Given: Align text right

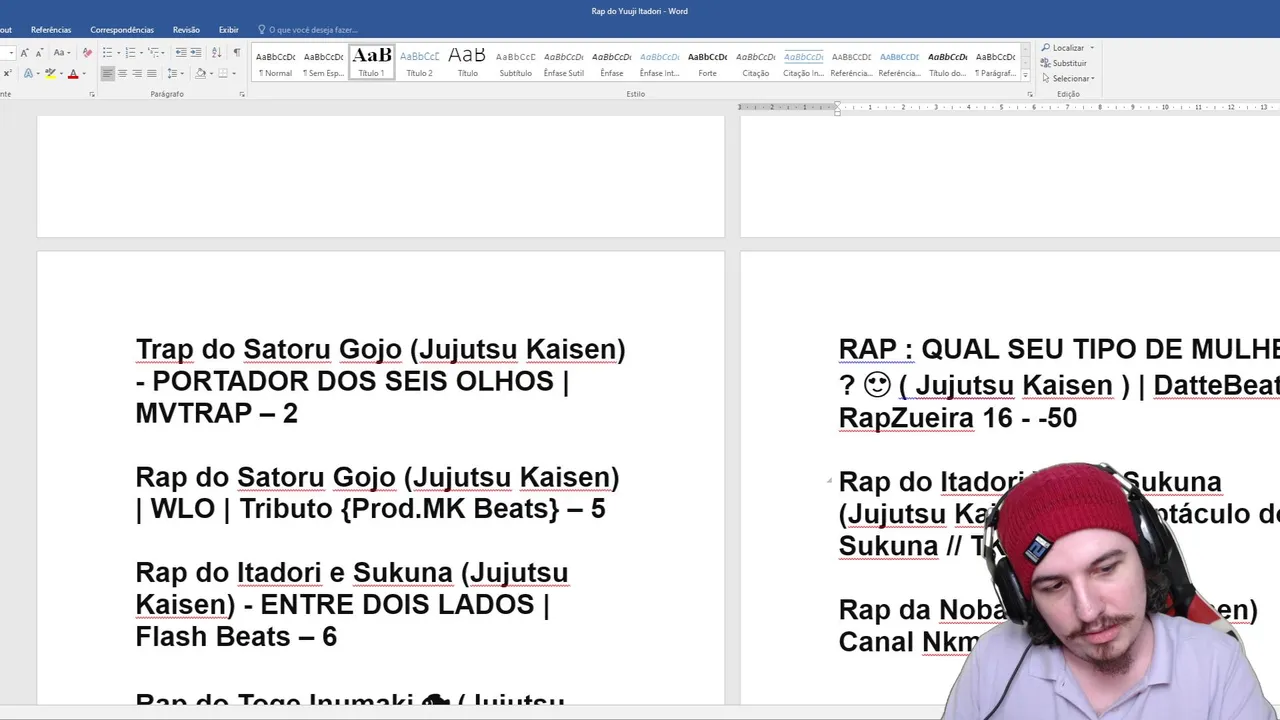Looking at the screenshot, I should pos(137,73).
